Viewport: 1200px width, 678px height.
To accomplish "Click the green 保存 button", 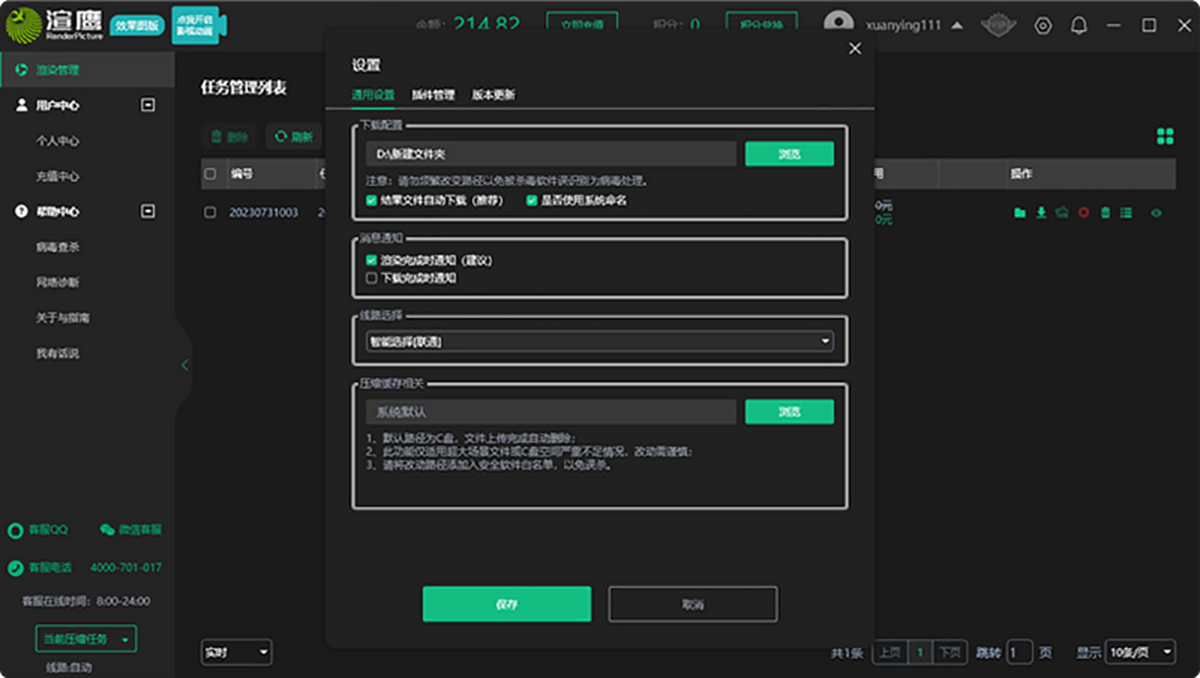I will [507, 605].
